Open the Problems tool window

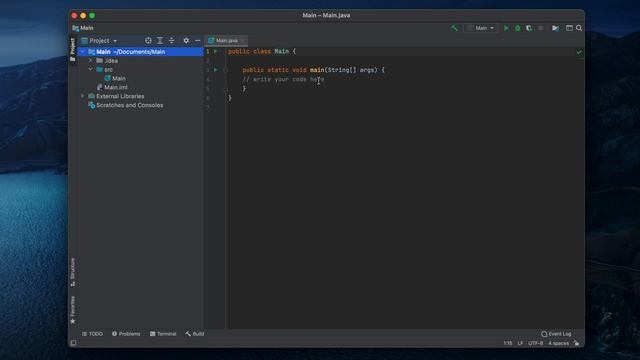(x=126, y=334)
